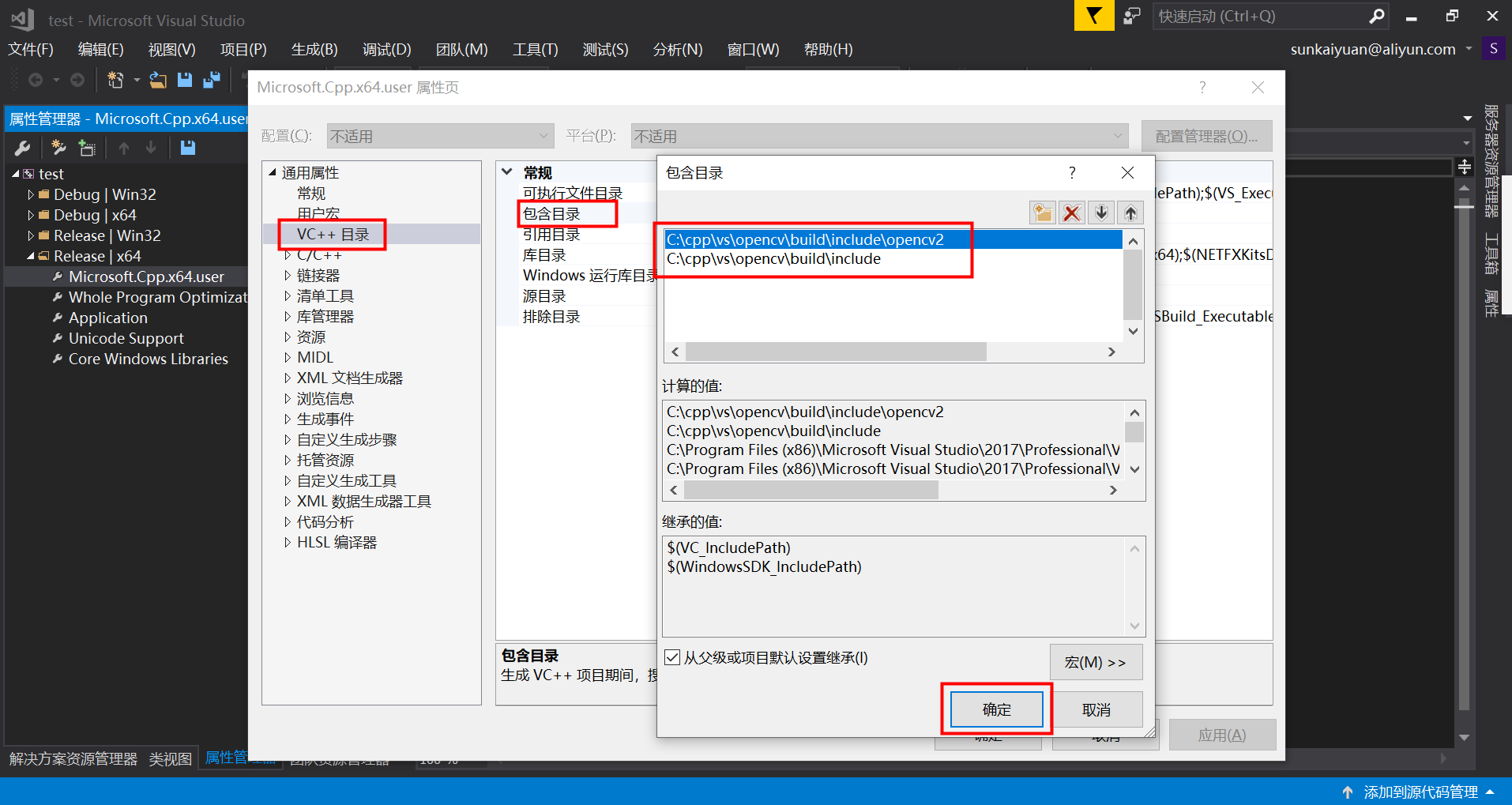Click add new property sheet icon
Viewport: 1512px width, 805px height.
coord(58,148)
